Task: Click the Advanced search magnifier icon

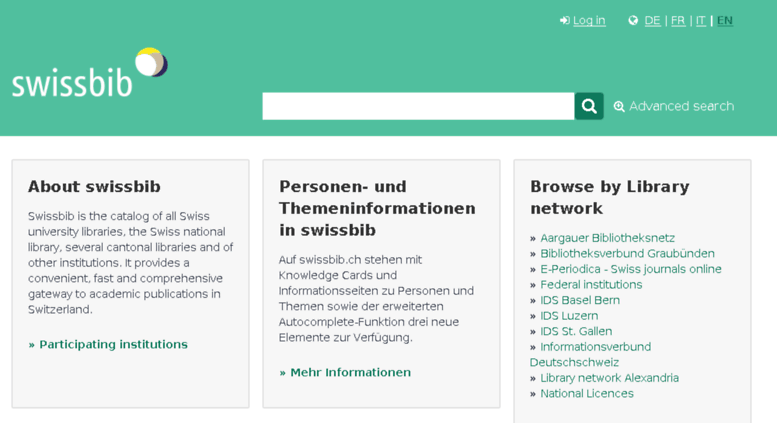Action: pos(619,106)
